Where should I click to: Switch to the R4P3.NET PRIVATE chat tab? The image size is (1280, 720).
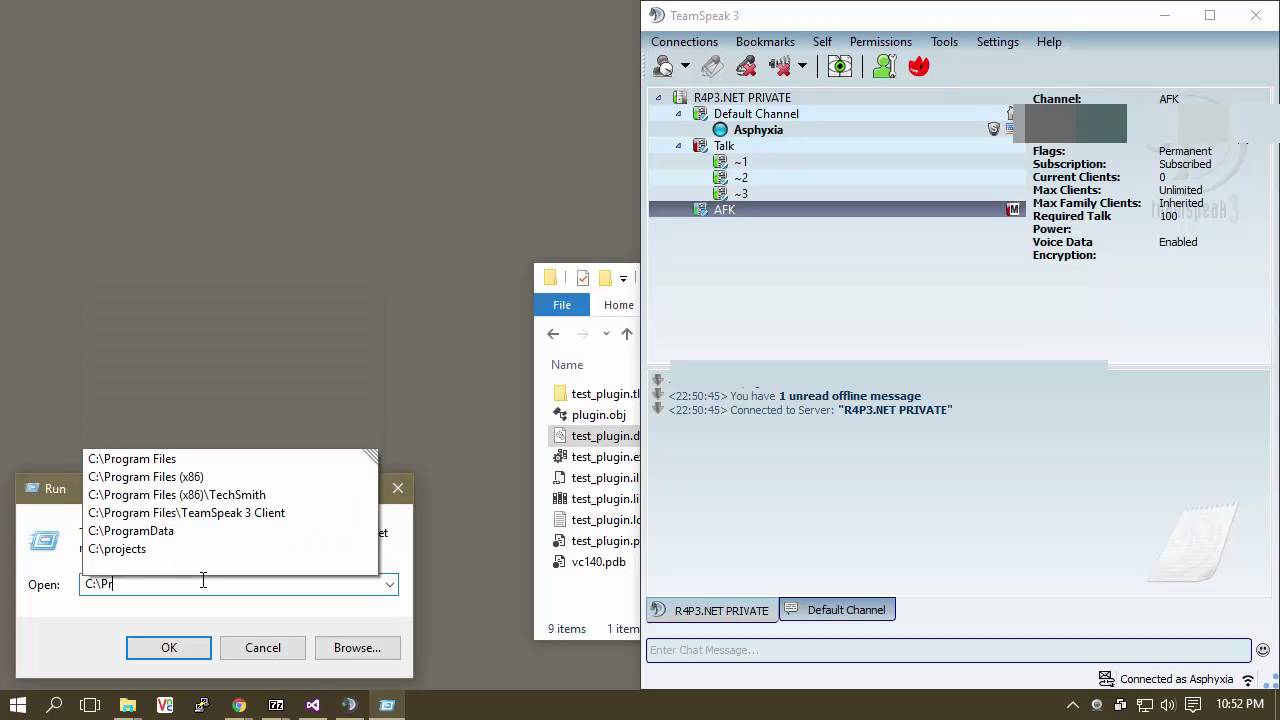[712, 610]
